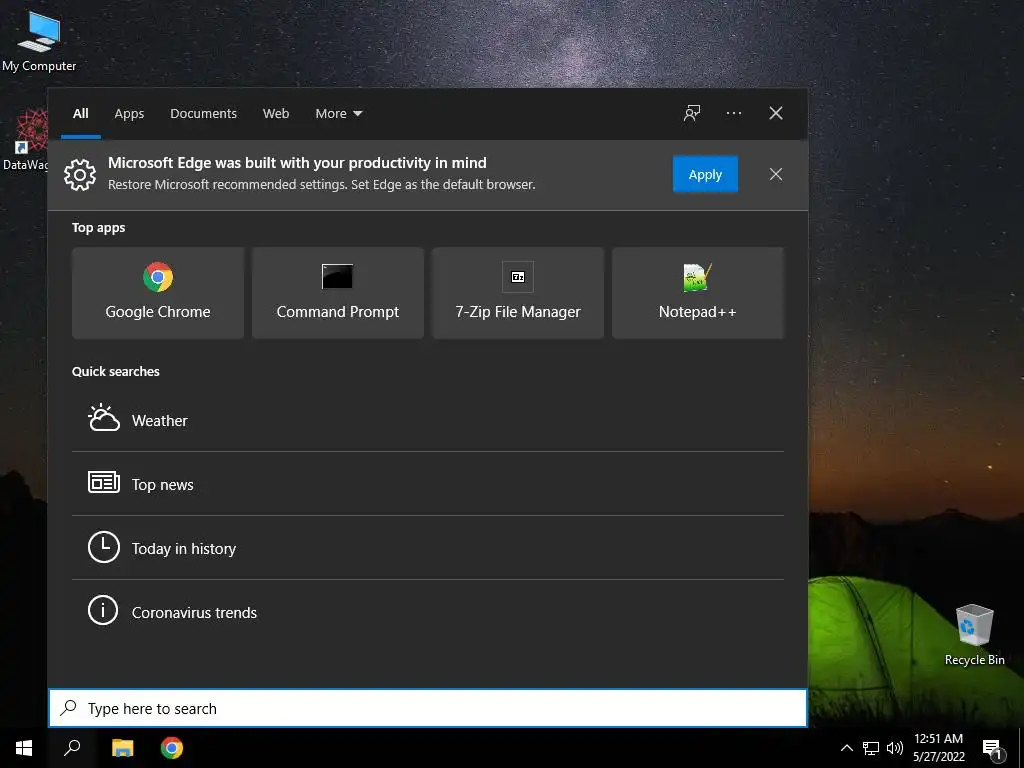Open the clock showing 12:51 AM
The image size is (1024, 768).
click(938, 748)
